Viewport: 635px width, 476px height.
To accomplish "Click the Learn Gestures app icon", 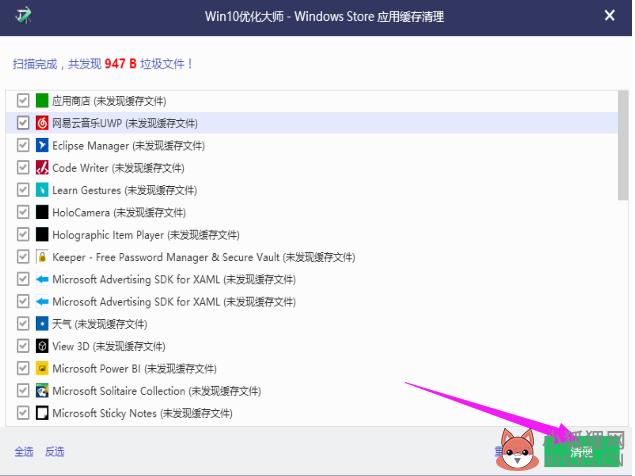I will pos(42,190).
